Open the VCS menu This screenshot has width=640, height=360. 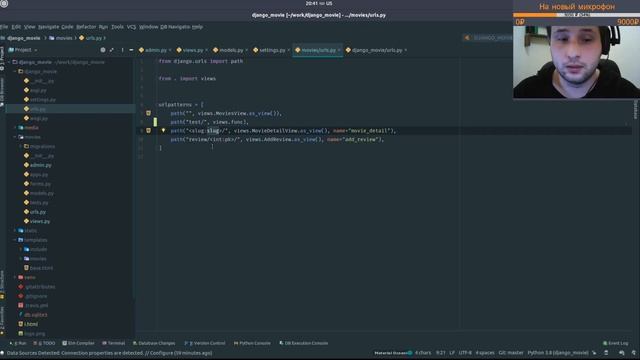(x=131, y=27)
